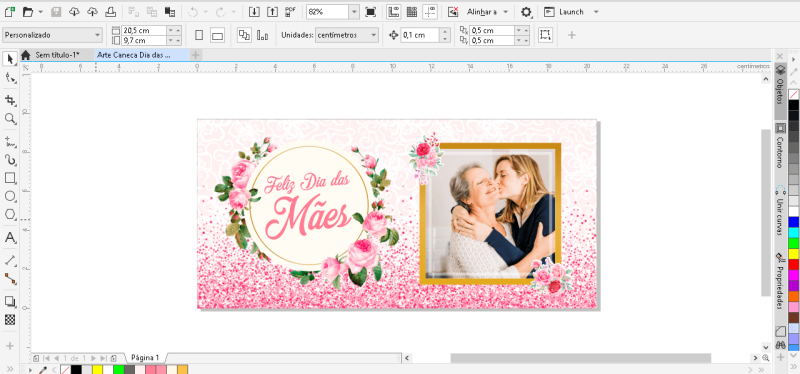Viewport: 800px width, 374px height.
Task: Toggle the treat as filled frame button
Action: (545, 35)
